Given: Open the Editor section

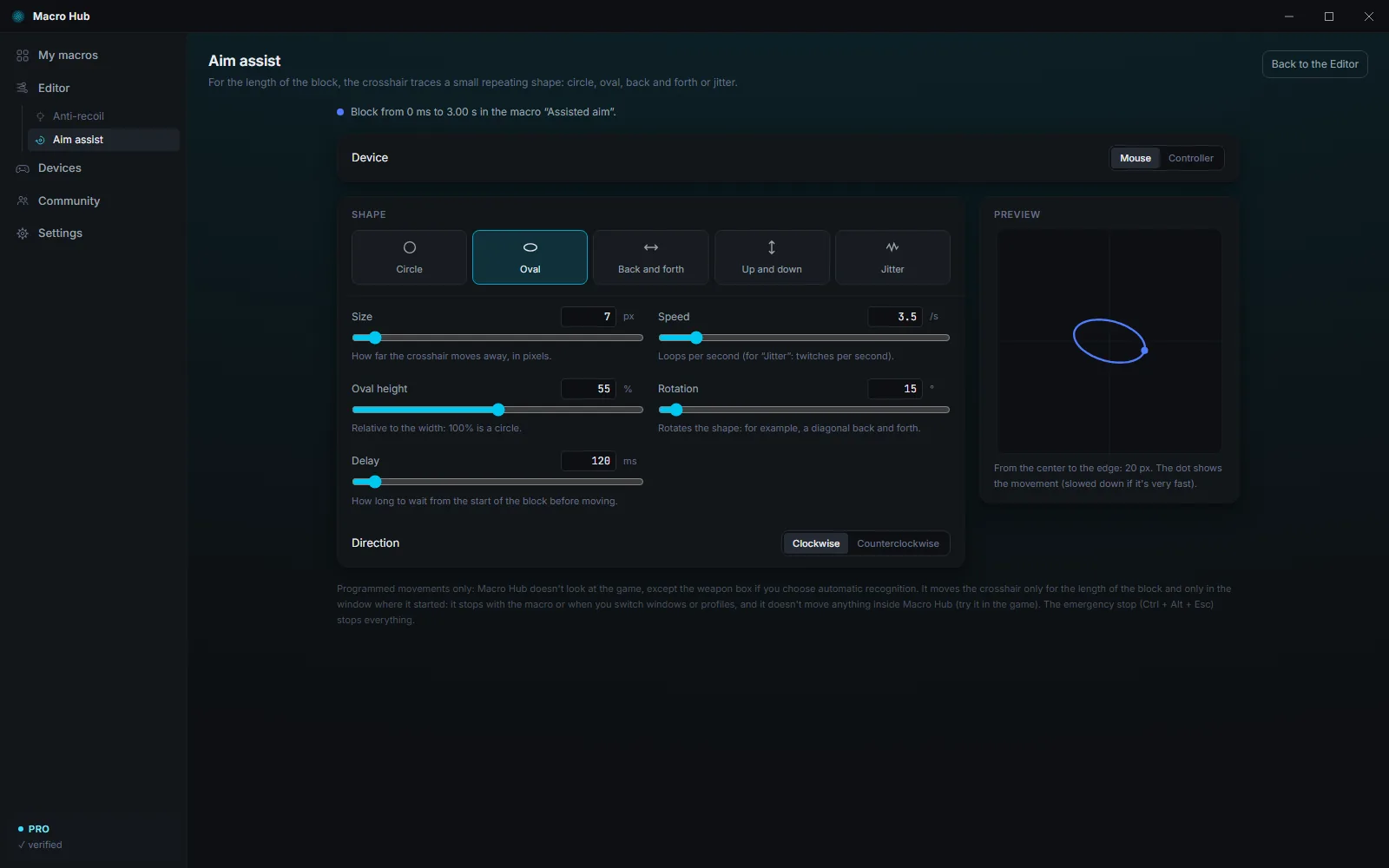Looking at the screenshot, I should [94, 88].
